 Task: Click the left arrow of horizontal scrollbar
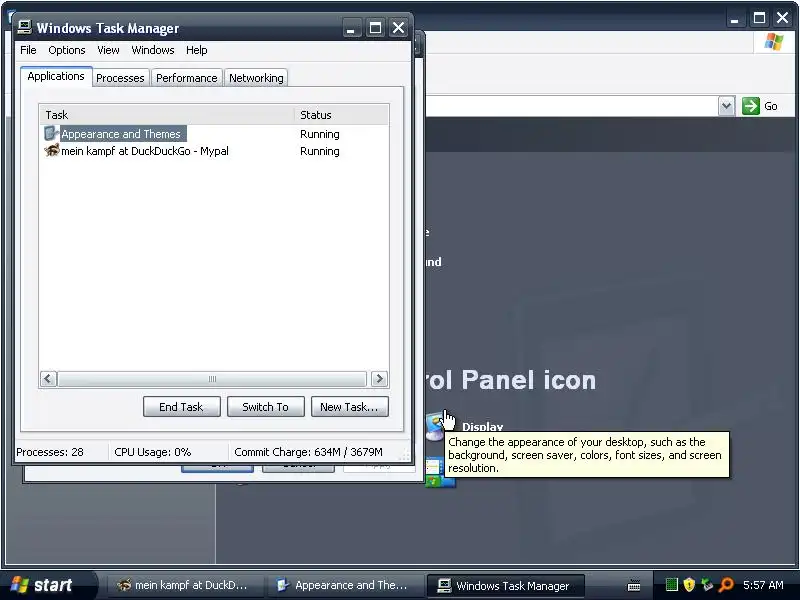click(48, 379)
